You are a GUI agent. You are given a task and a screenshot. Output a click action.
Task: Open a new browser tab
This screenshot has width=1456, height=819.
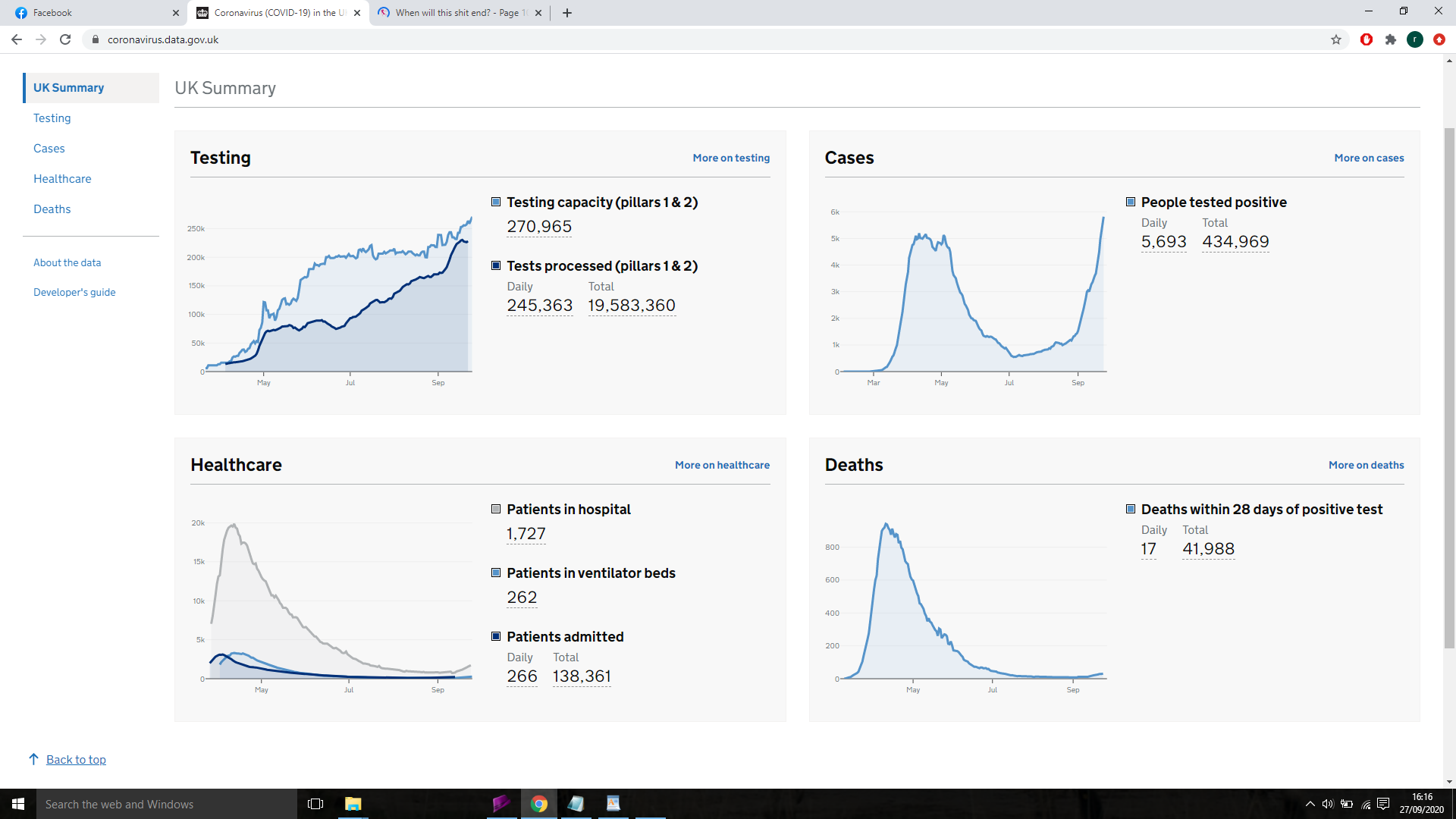tap(567, 13)
